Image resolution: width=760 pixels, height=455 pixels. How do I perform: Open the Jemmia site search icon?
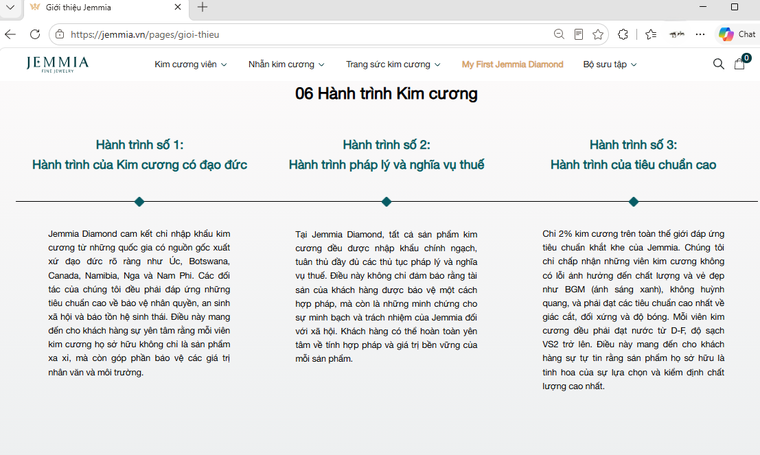[x=718, y=64]
